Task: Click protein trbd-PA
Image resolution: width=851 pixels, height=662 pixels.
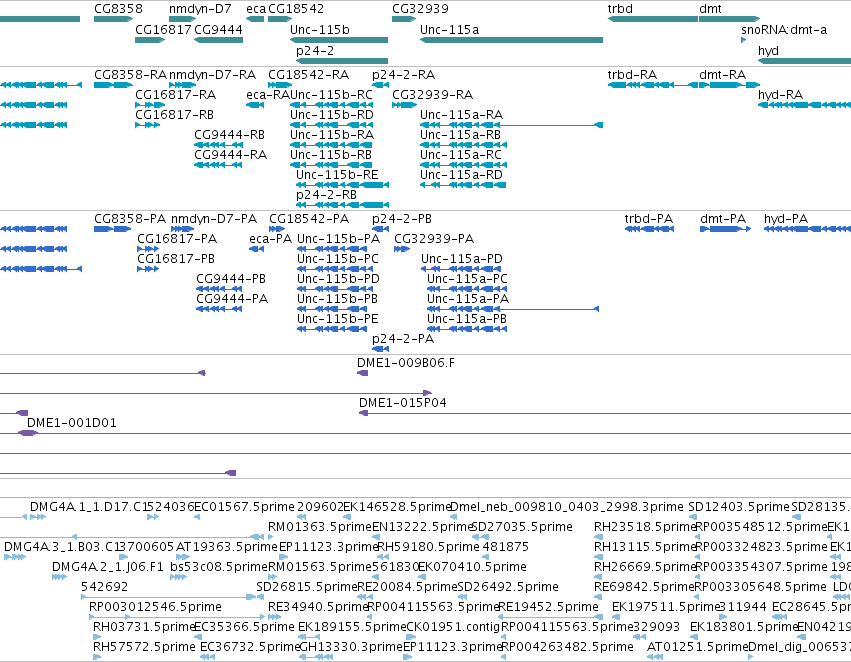Action: [x=649, y=219]
